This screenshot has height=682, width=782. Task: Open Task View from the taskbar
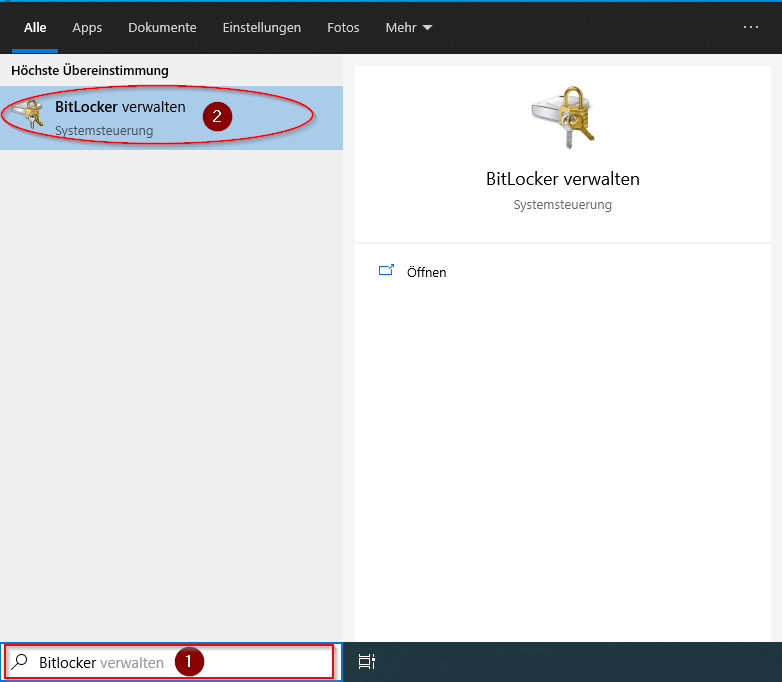[x=367, y=661]
